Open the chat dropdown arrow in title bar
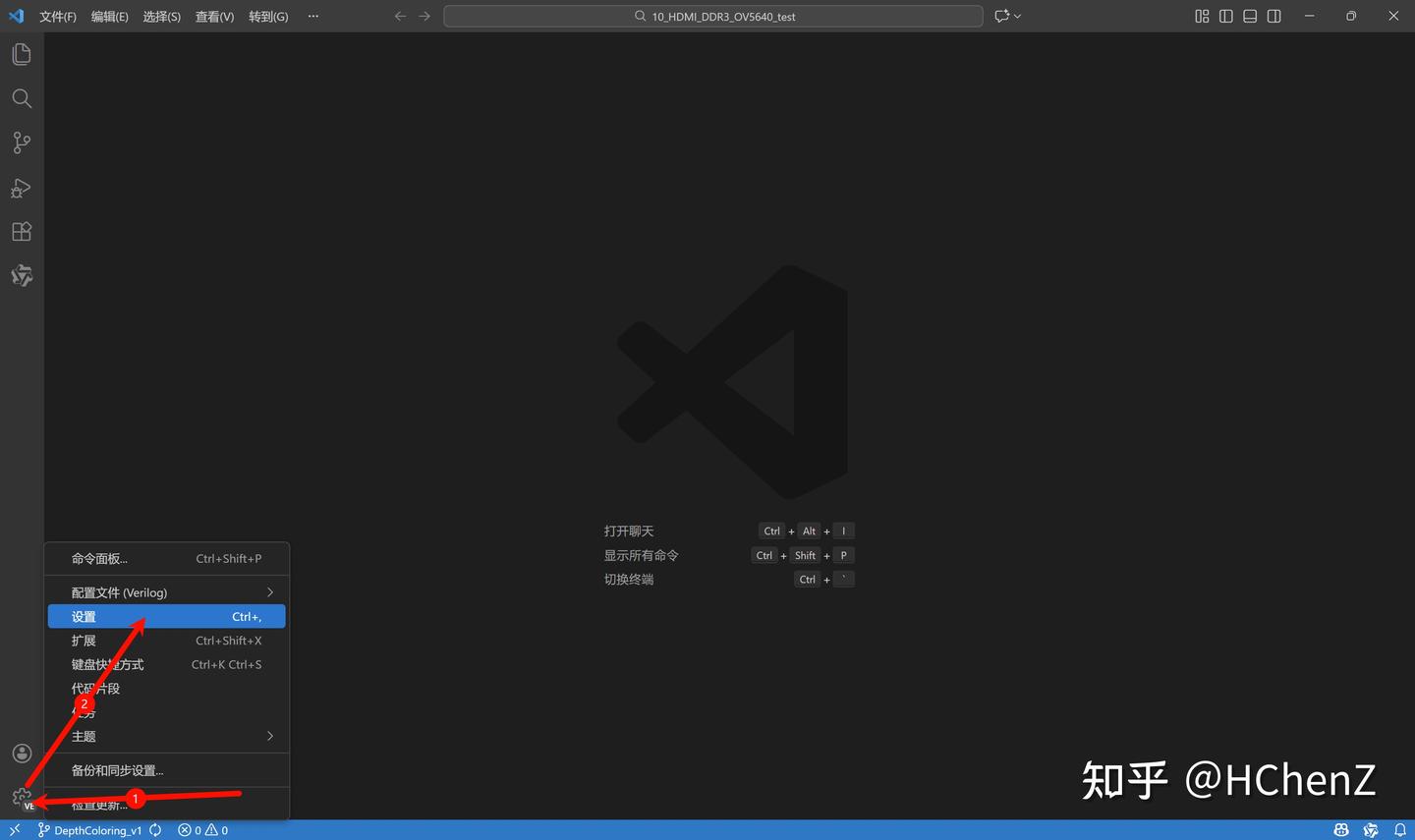The height and width of the screenshot is (840, 1415). click(x=1018, y=16)
